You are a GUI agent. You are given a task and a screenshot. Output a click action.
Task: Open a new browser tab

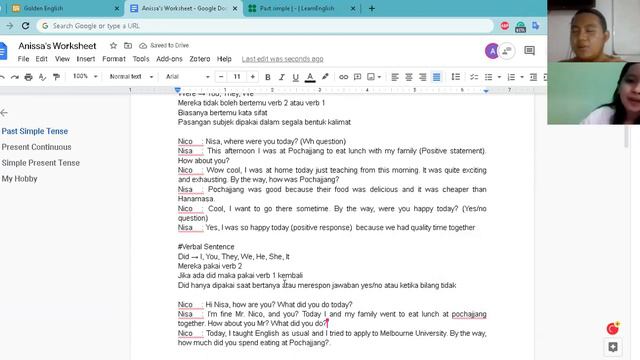coord(371,8)
